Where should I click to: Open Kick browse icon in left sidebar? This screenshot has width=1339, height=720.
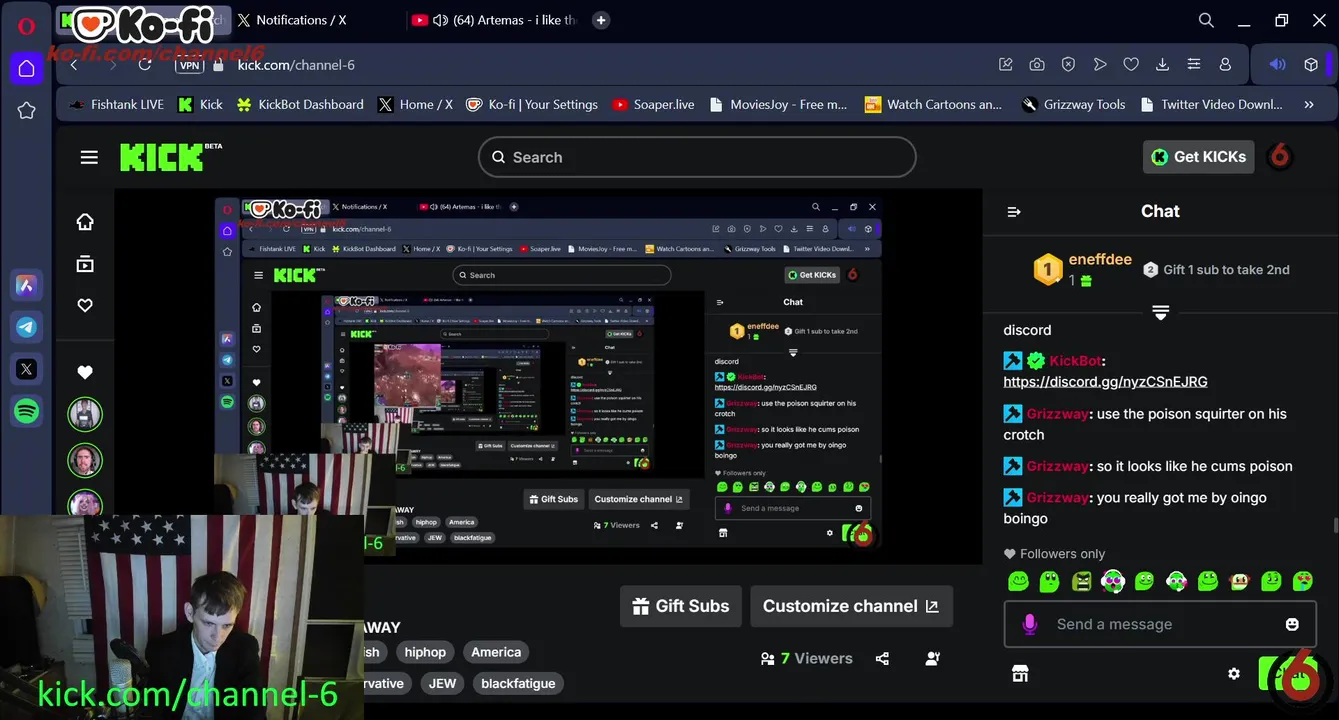pyautogui.click(x=85, y=264)
